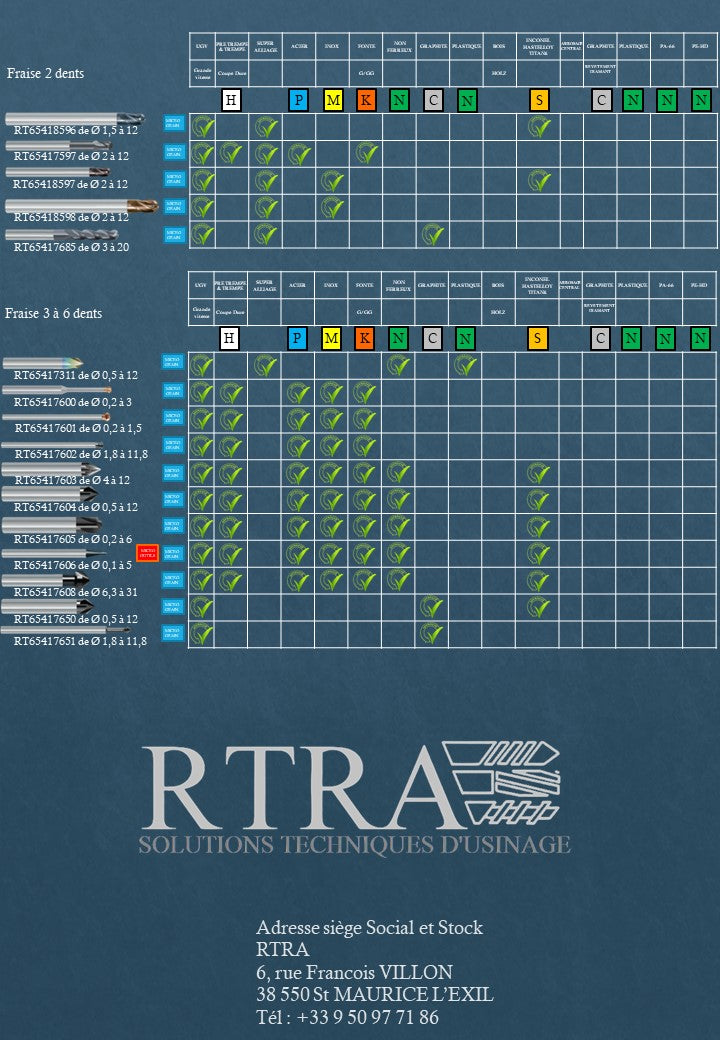
Task: Click the Inconel checkmark for RT65417650
Action: (537, 606)
